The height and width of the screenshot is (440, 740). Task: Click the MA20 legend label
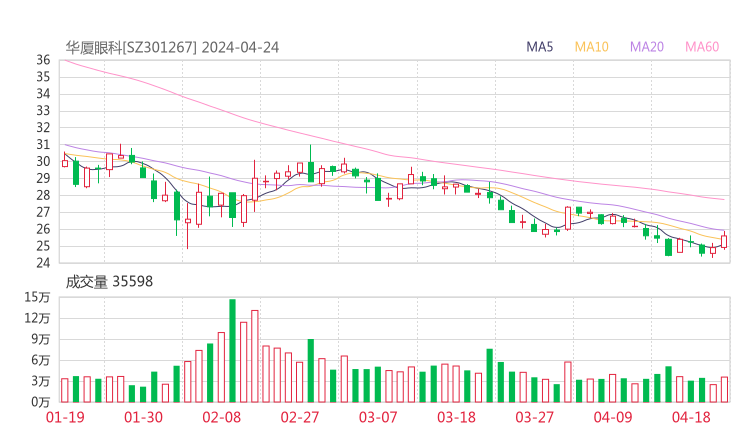tap(647, 47)
